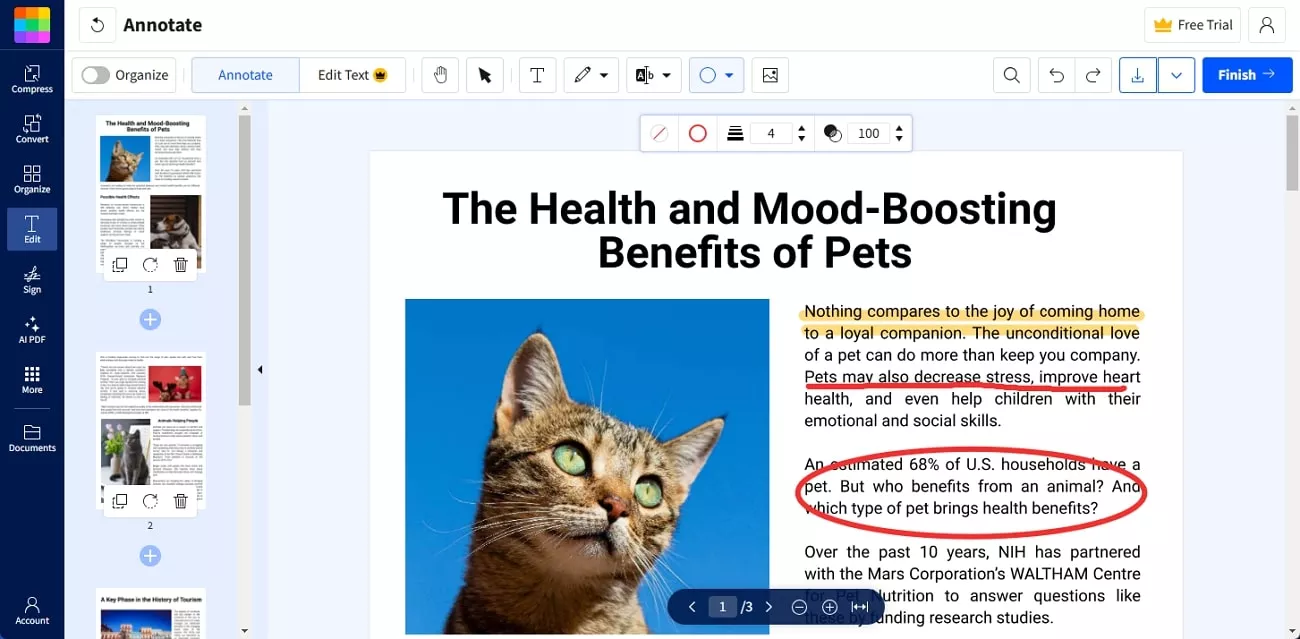The height and width of the screenshot is (639, 1300).
Task: Undo the last action
Action: (x=1057, y=75)
